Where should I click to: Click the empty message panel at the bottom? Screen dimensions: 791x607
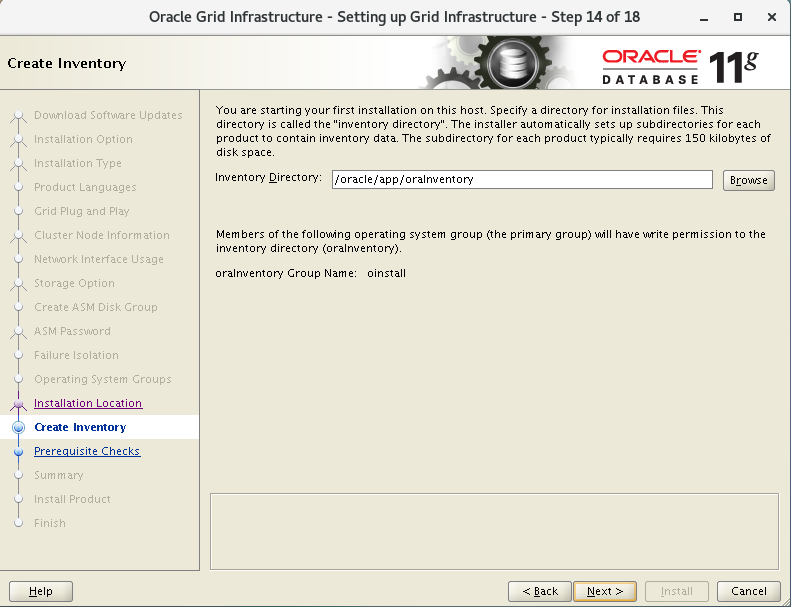[x=494, y=531]
